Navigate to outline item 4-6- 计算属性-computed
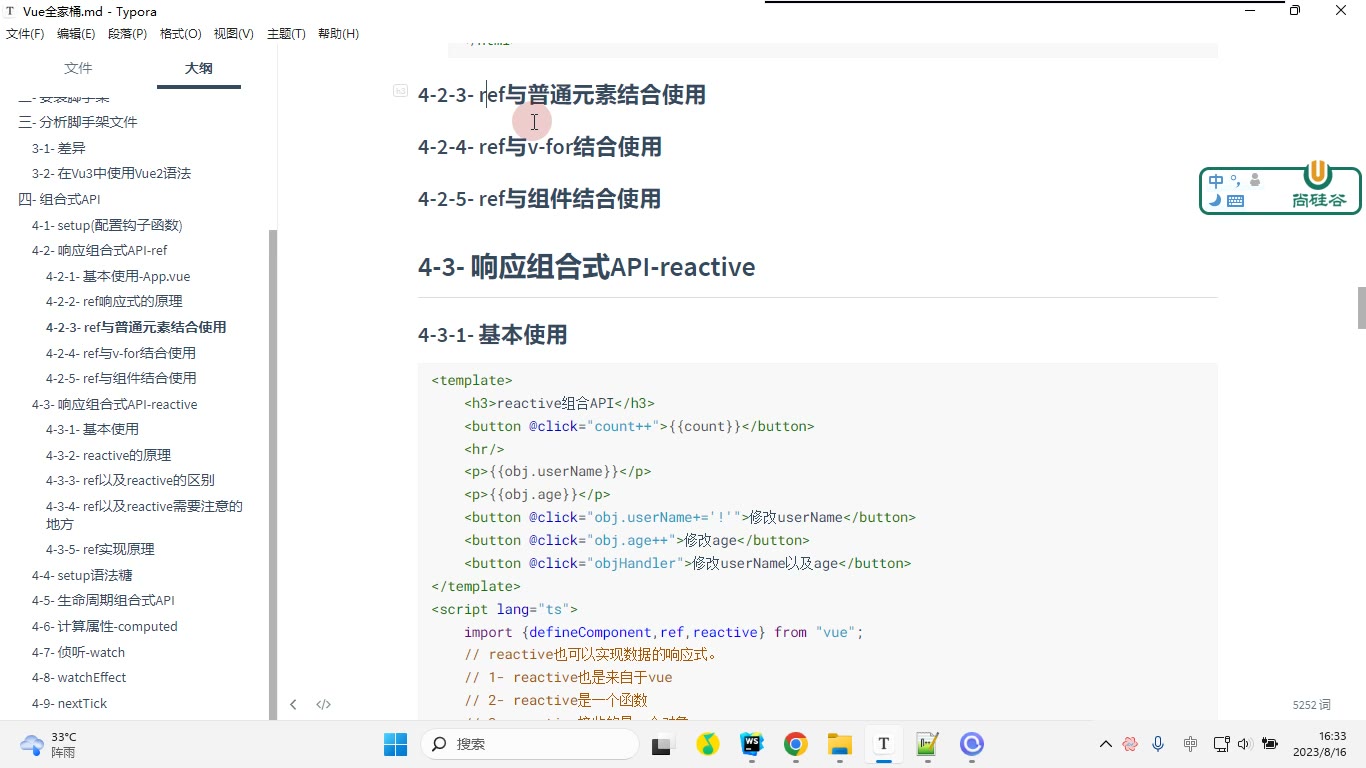1366x768 pixels. (105, 627)
